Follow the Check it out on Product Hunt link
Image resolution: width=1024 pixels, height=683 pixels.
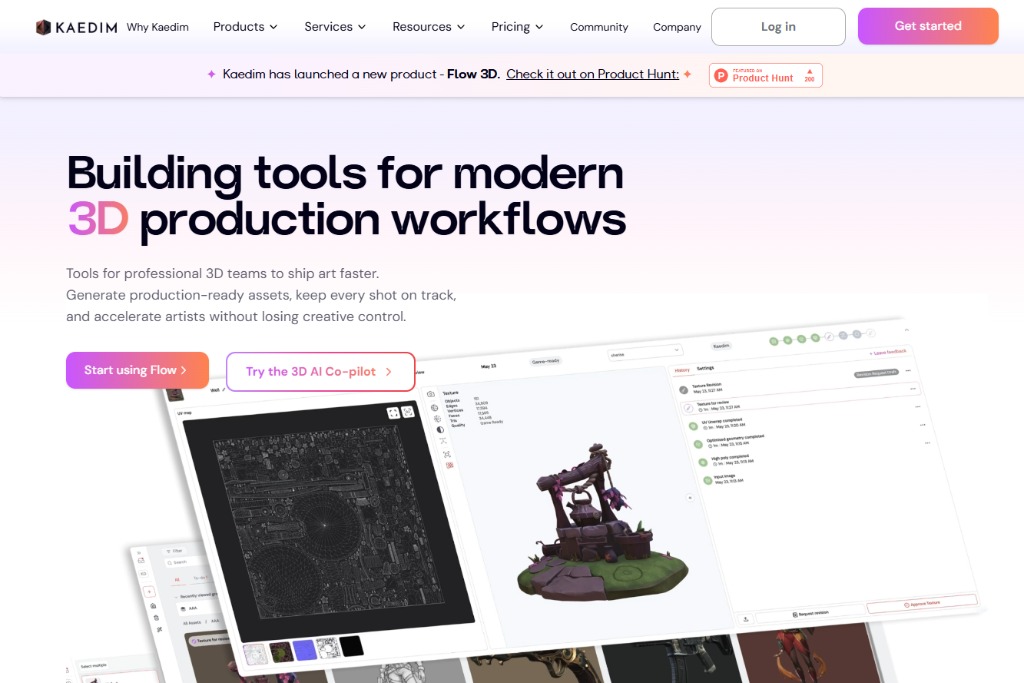[592, 74]
